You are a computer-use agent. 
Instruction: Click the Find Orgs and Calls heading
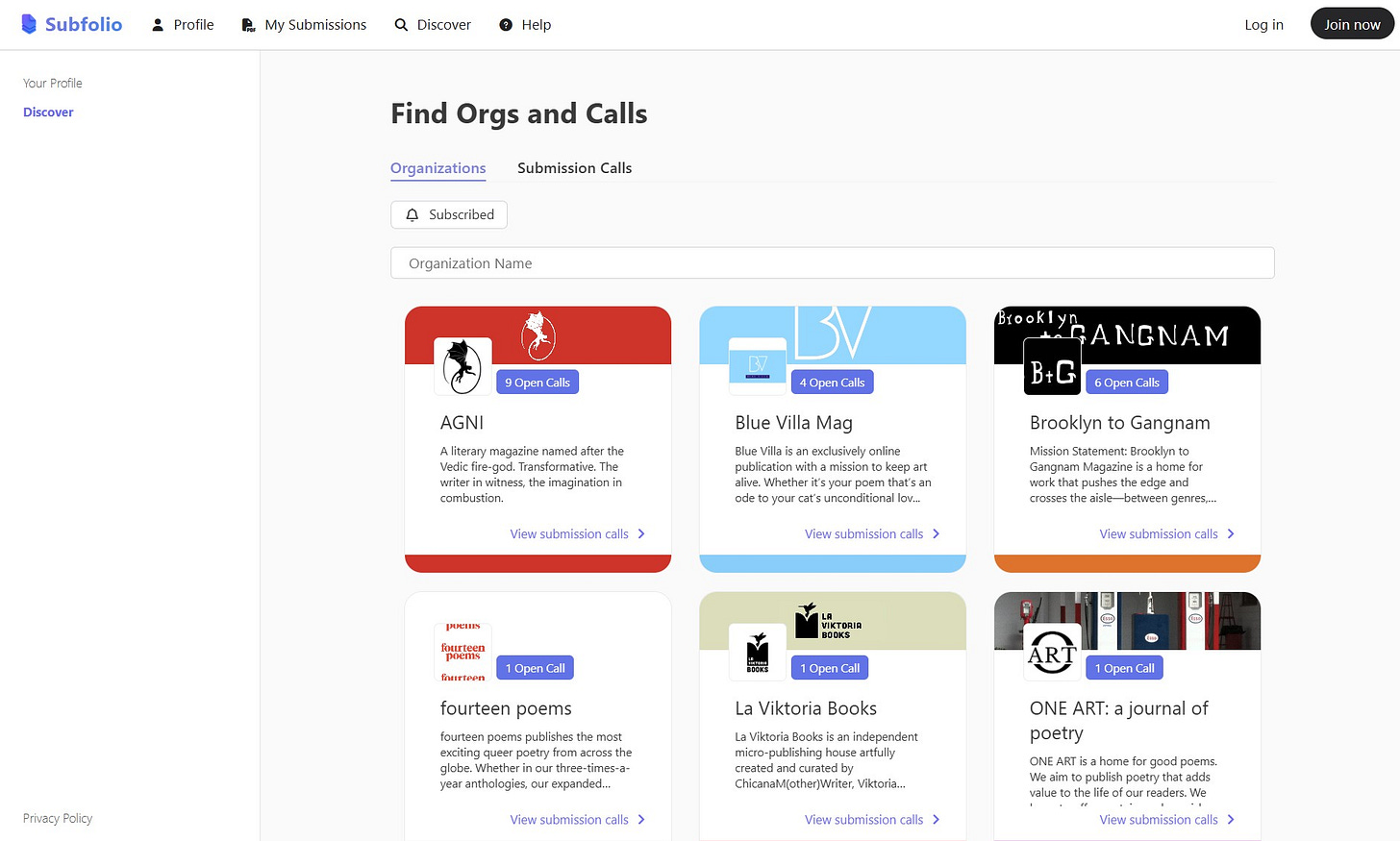[x=518, y=113]
